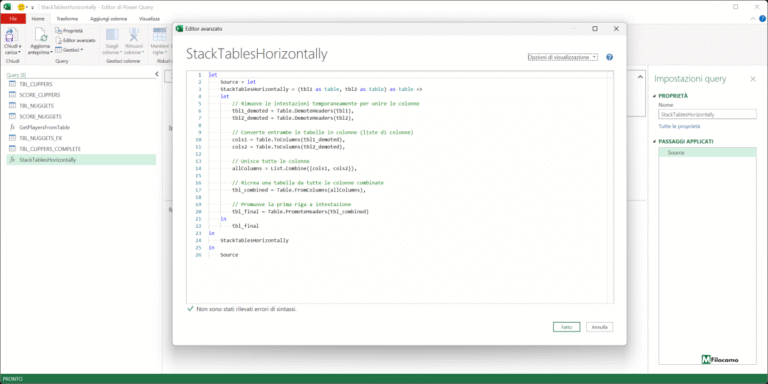Open Opzioni di visualizzazione dropdown

click(562, 57)
